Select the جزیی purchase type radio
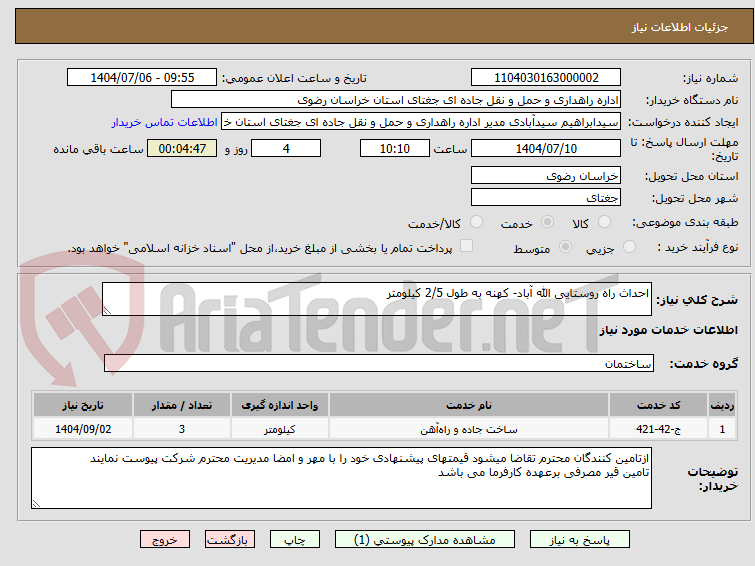This screenshot has height=566, width=755. [x=629, y=247]
